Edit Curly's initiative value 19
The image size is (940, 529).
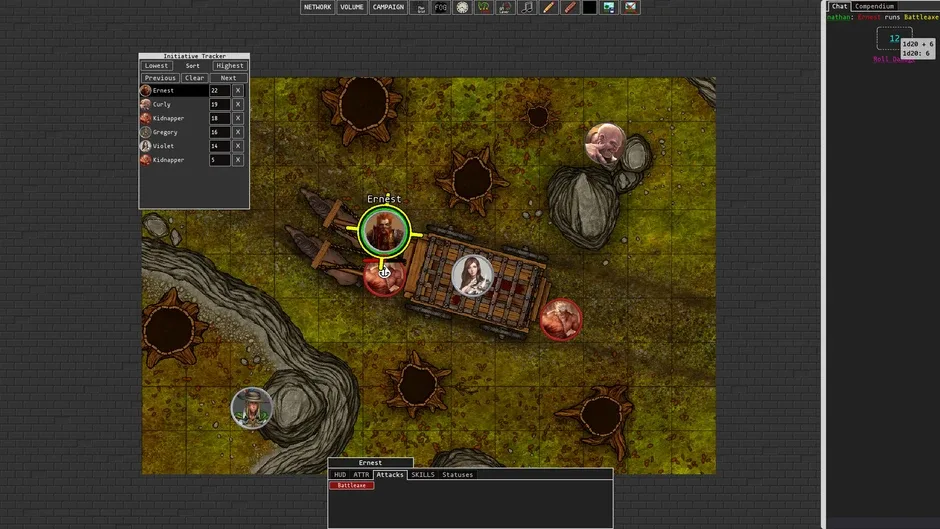(219, 104)
